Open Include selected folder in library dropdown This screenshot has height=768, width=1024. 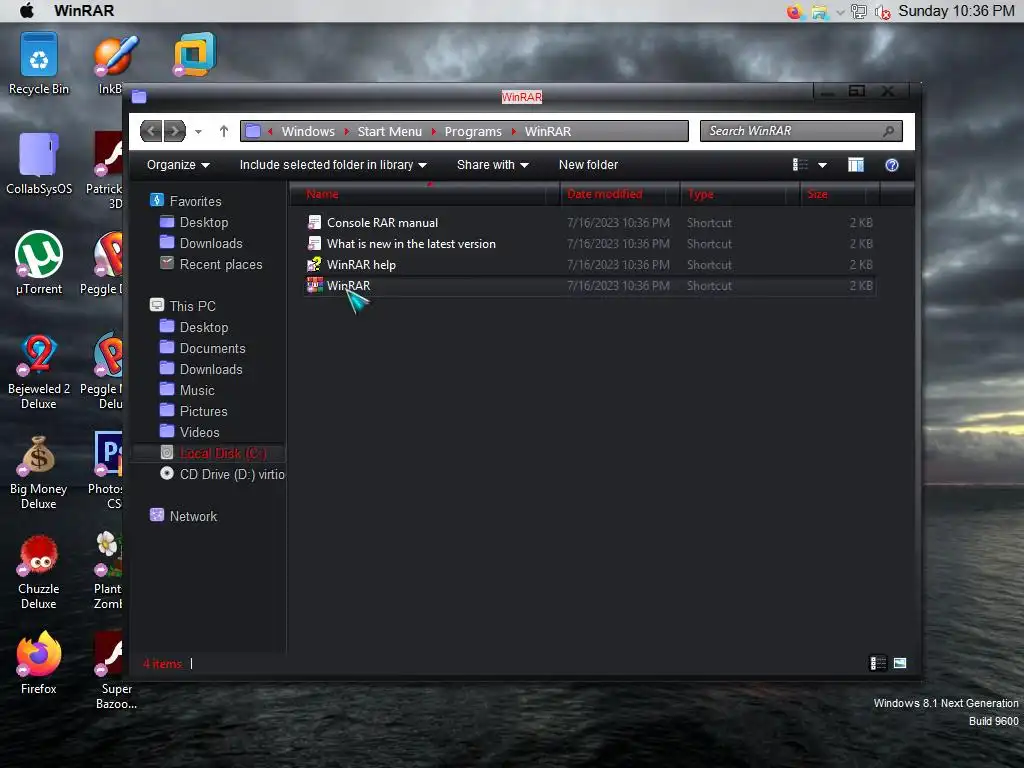pos(333,165)
